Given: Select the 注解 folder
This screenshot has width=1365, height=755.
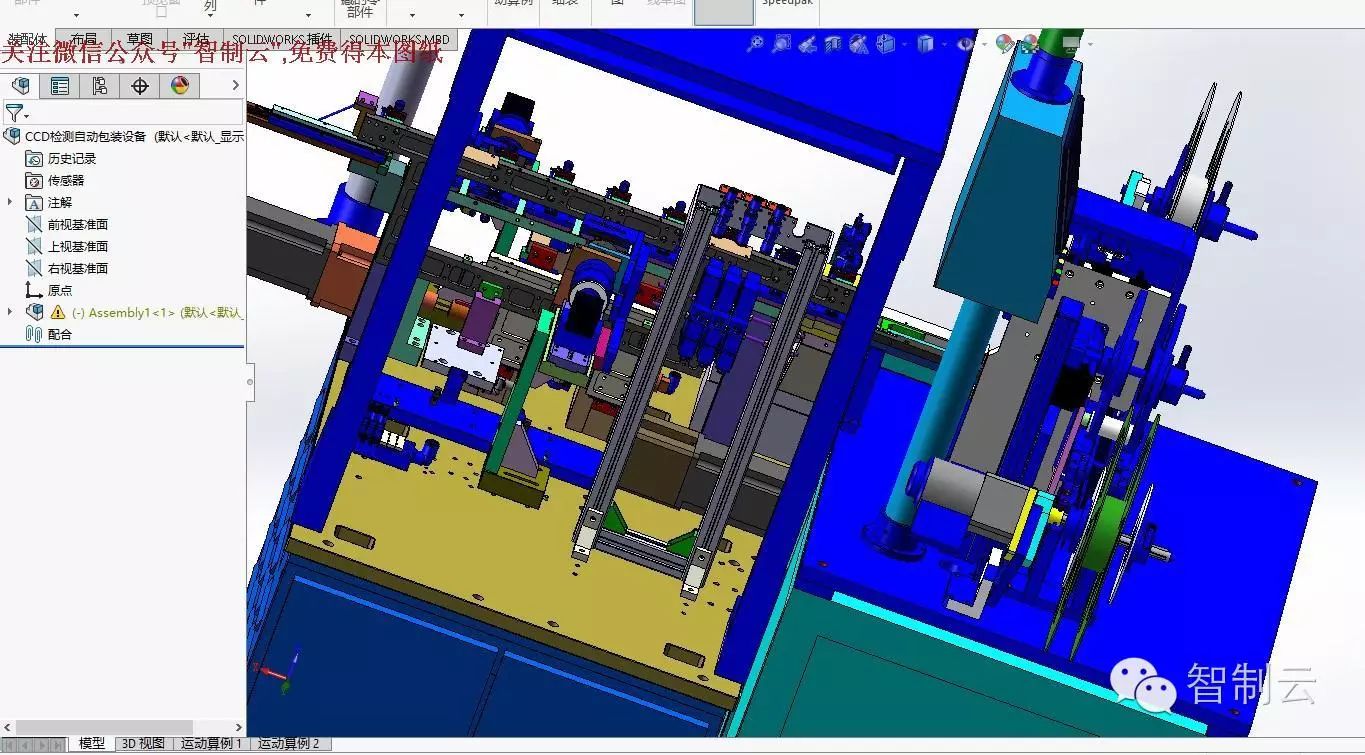Looking at the screenshot, I should [48, 202].
